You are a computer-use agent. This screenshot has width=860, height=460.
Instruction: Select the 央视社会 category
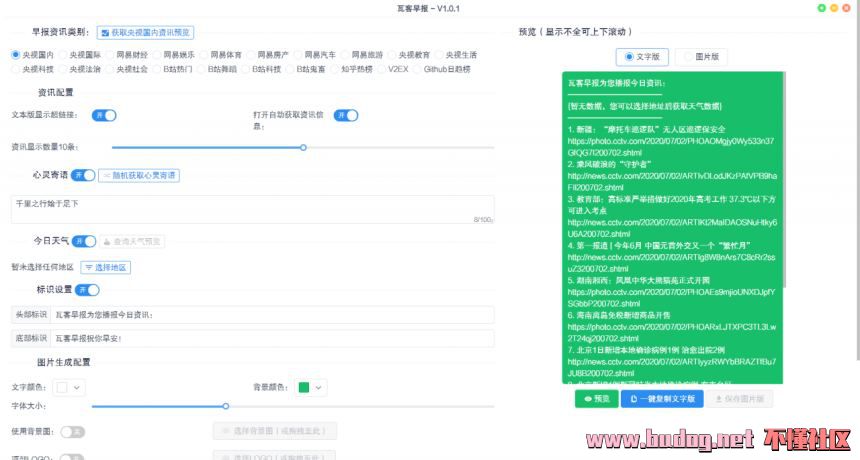click(x=127, y=69)
